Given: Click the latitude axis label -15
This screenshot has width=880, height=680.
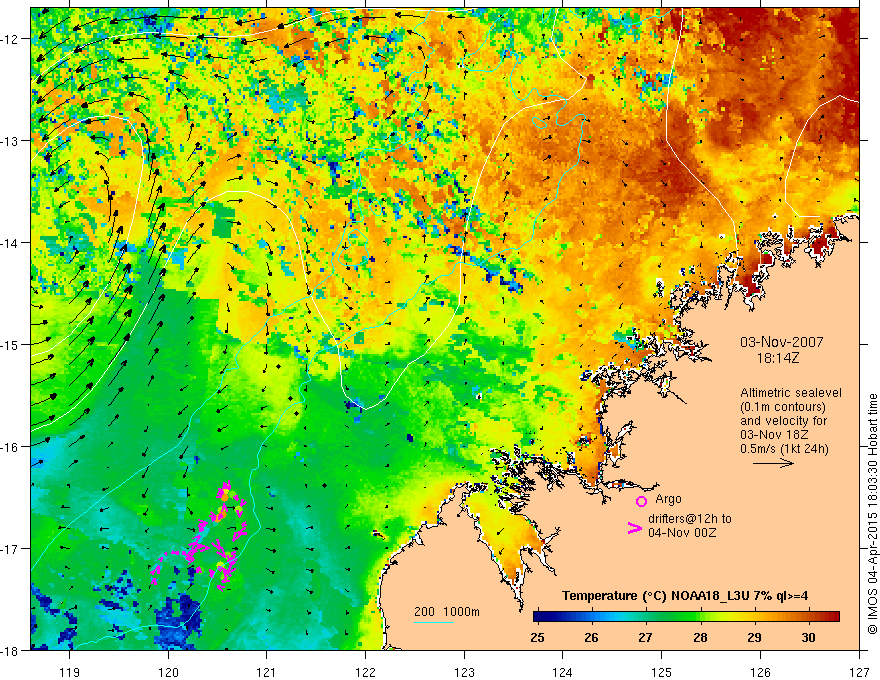Looking at the screenshot, I should tap(10, 344).
